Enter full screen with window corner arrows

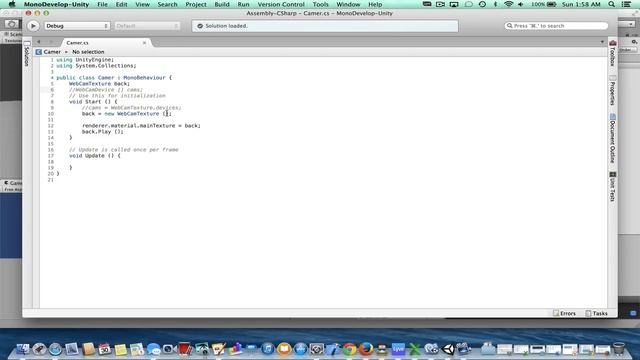[635, 13]
